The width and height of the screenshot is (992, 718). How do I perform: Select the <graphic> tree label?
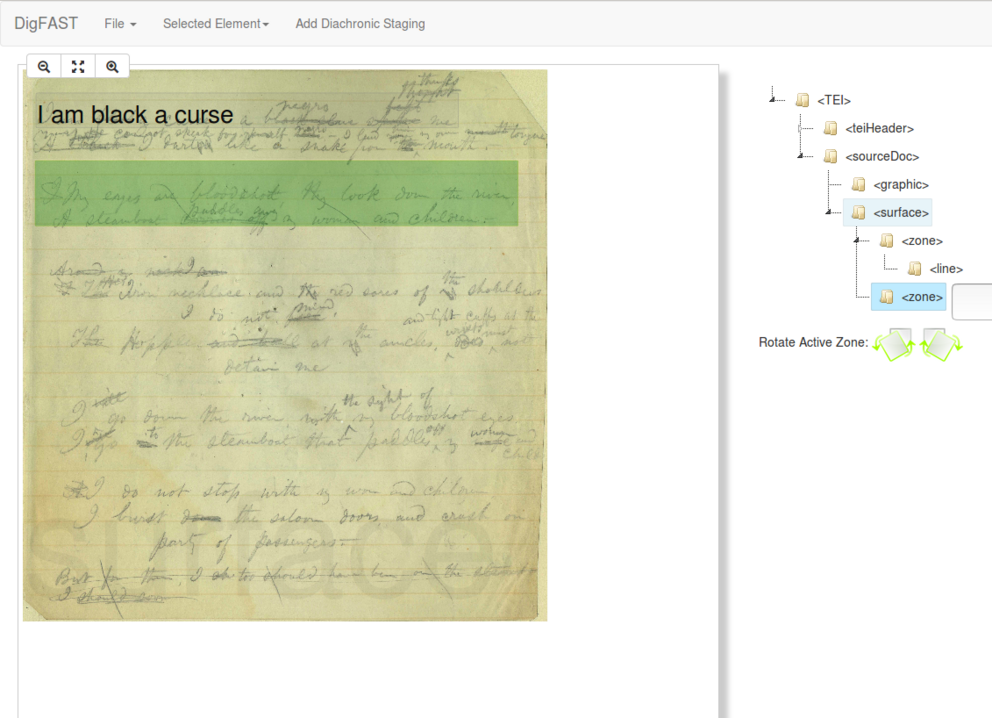pyautogui.click(x=901, y=185)
